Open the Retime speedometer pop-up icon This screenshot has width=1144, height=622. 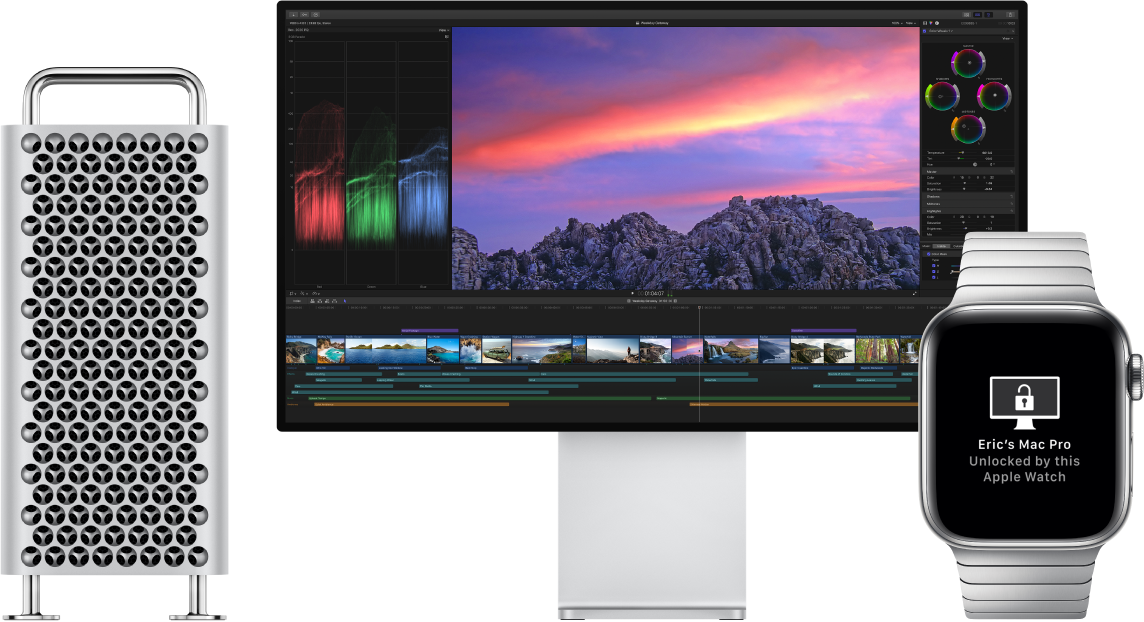coord(315,293)
